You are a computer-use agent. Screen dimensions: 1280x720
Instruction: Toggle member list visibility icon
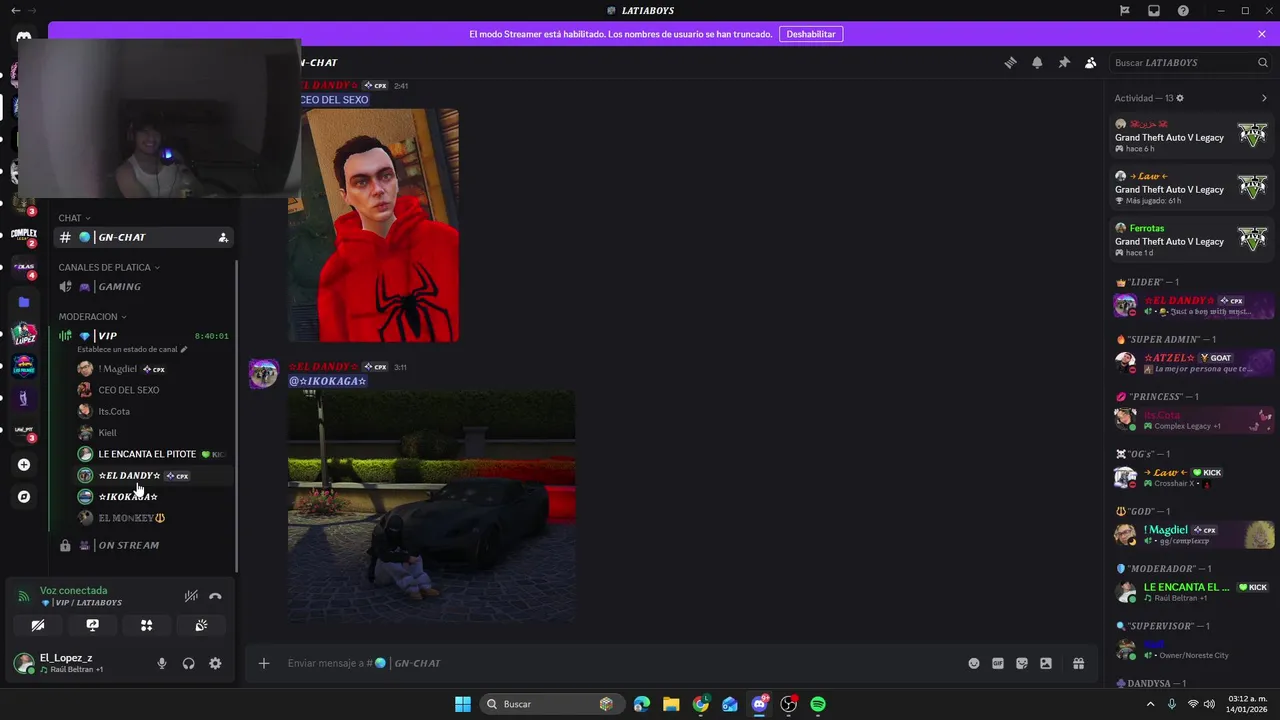point(1090,62)
